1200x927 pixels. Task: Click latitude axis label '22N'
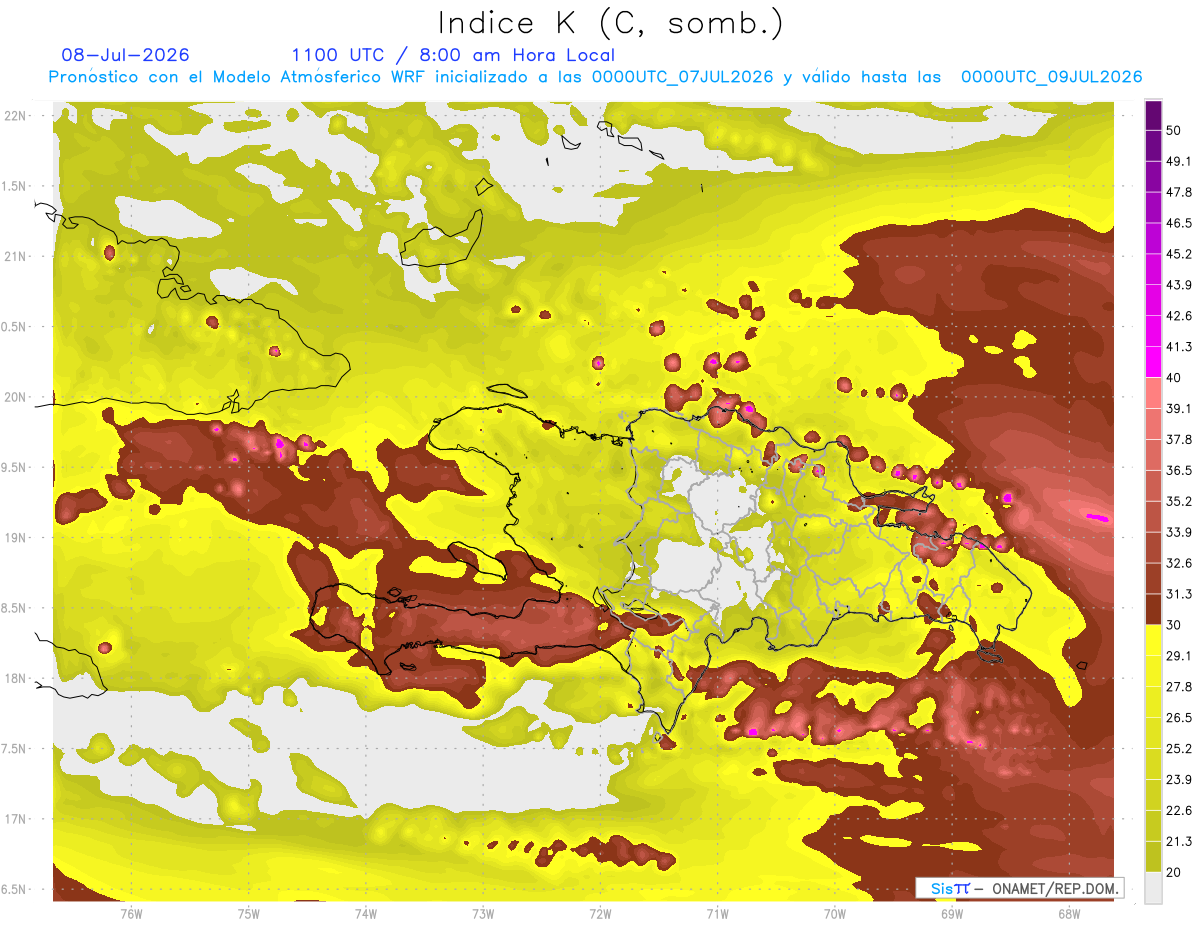point(15,116)
